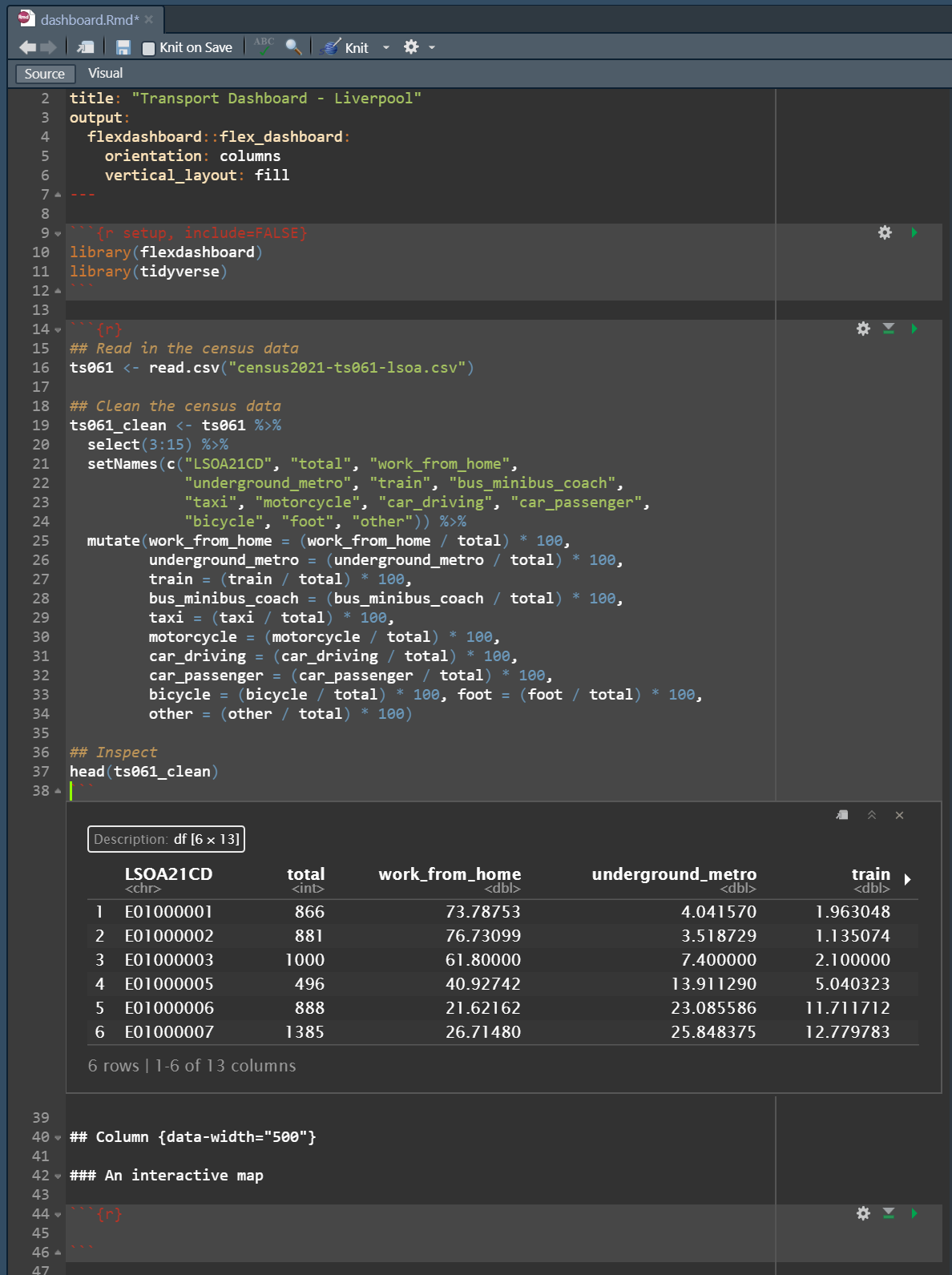
Task: Select Source editor mode
Action: click(45, 74)
